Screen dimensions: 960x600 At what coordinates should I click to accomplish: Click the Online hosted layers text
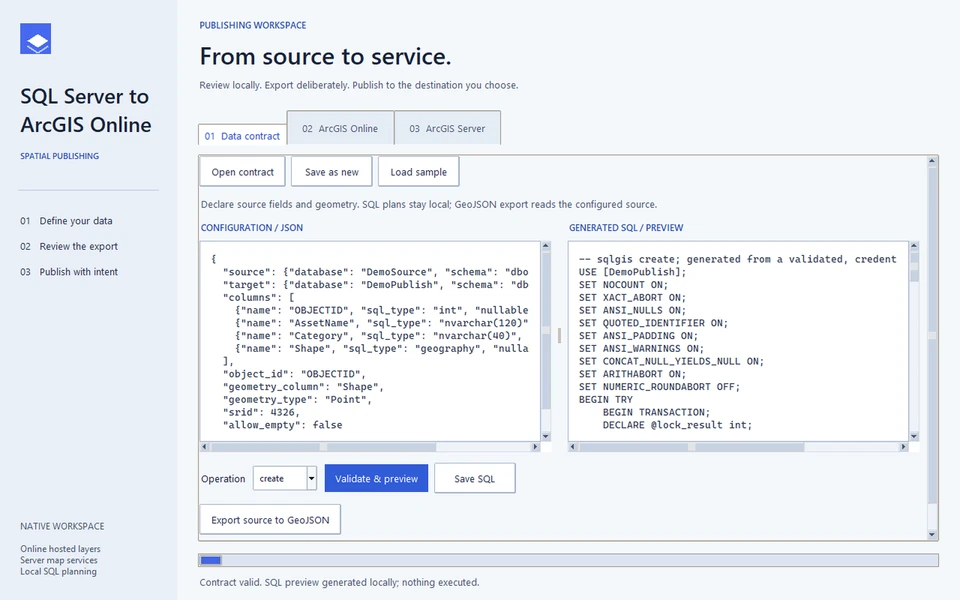pyautogui.click(x=60, y=549)
